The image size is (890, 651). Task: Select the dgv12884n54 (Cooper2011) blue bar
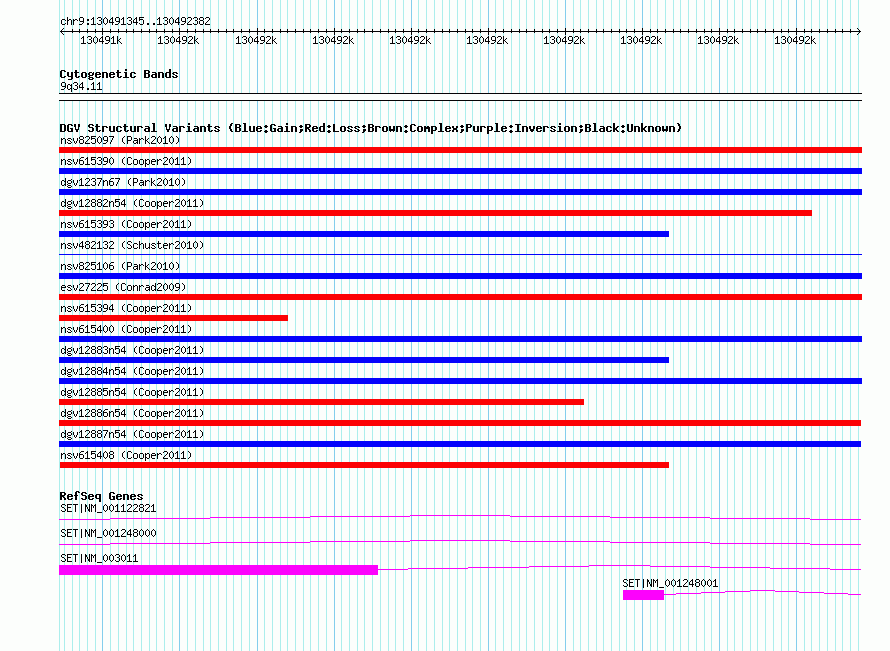pyautogui.click(x=460, y=381)
